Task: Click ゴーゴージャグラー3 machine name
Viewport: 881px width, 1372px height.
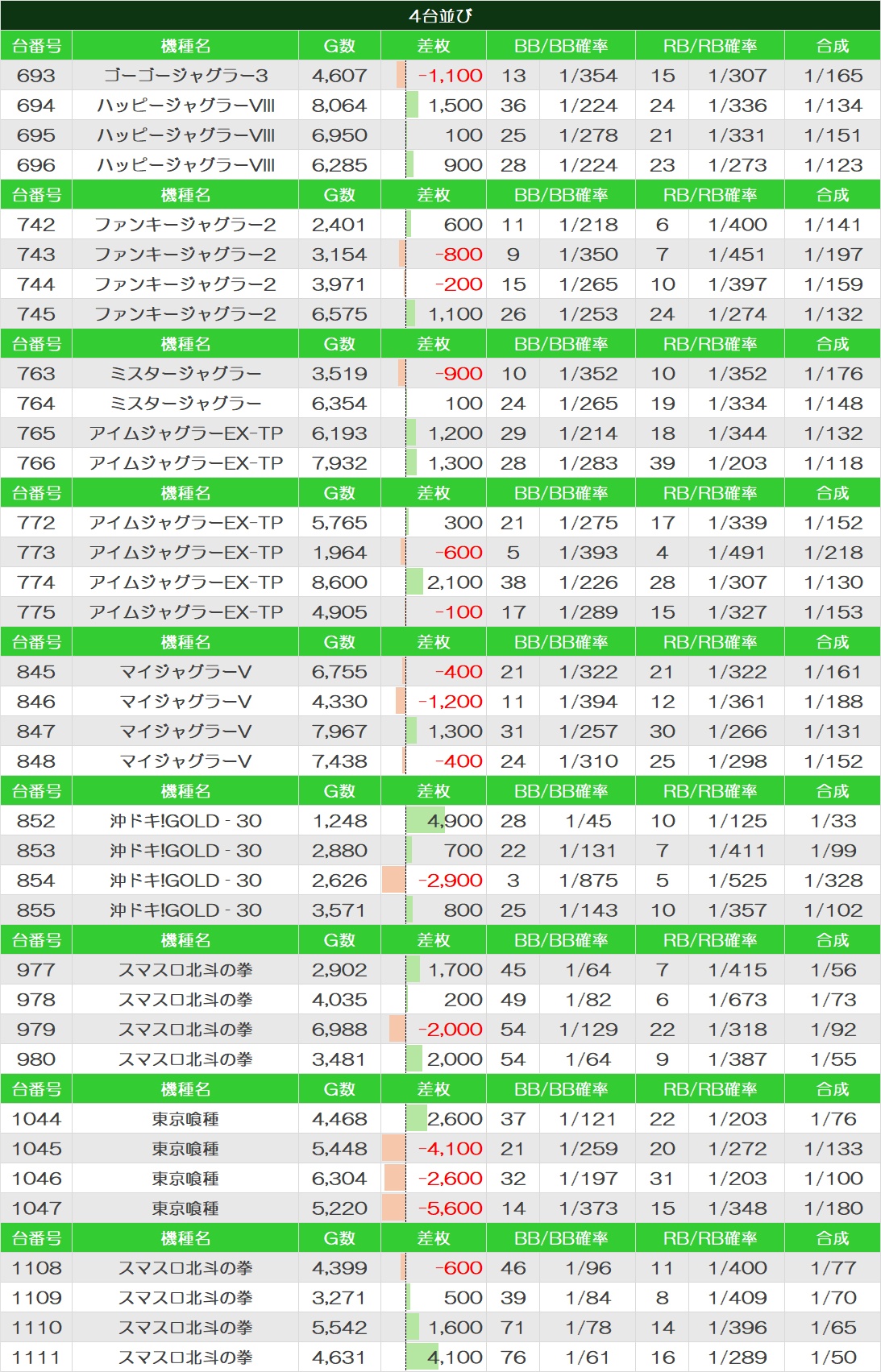Action: click(185, 76)
